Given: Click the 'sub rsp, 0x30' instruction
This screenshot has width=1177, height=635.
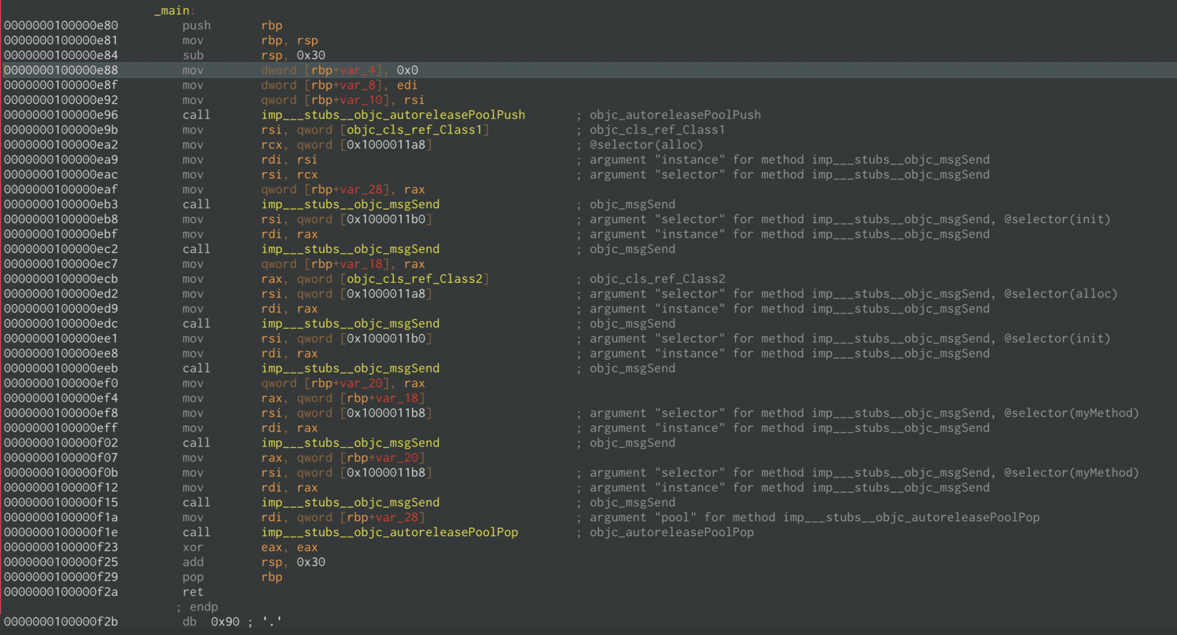Looking at the screenshot, I should (254, 55).
